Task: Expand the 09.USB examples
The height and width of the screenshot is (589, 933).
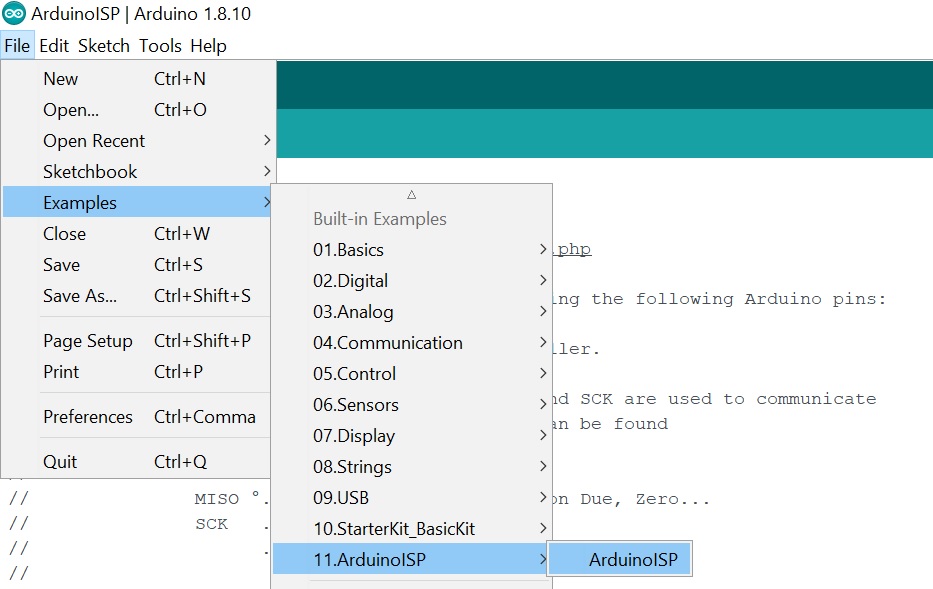Action: click(411, 497)
